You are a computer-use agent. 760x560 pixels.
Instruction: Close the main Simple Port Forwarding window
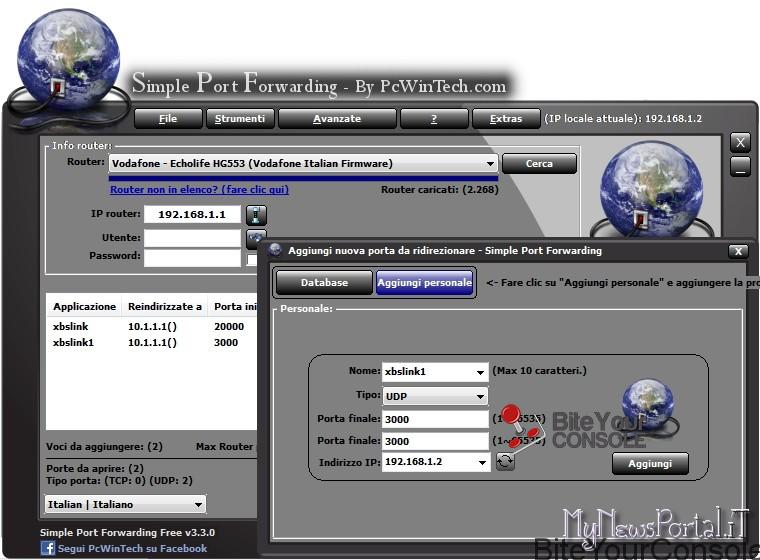[740, 143]
